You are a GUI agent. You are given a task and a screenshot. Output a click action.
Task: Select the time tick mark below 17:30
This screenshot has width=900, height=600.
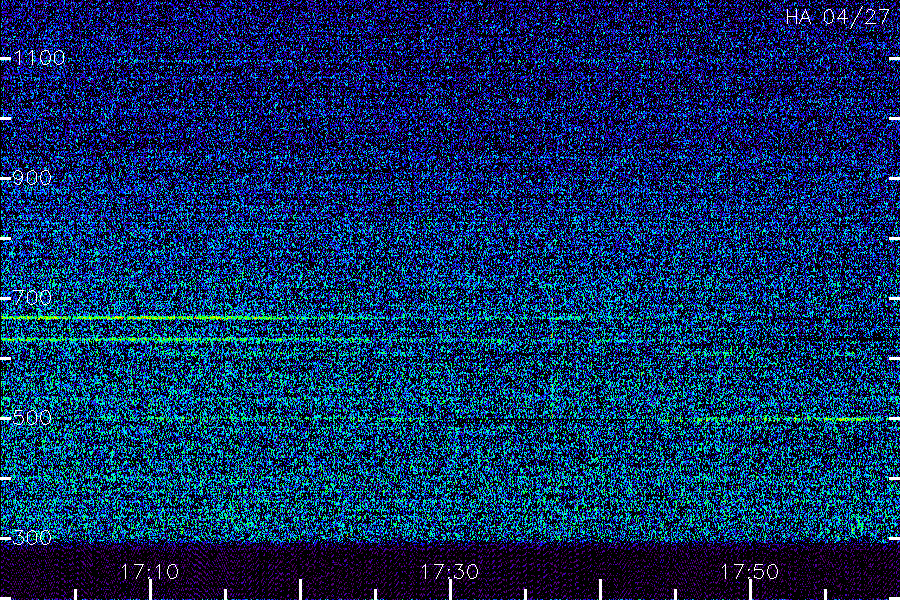(451, 590)
